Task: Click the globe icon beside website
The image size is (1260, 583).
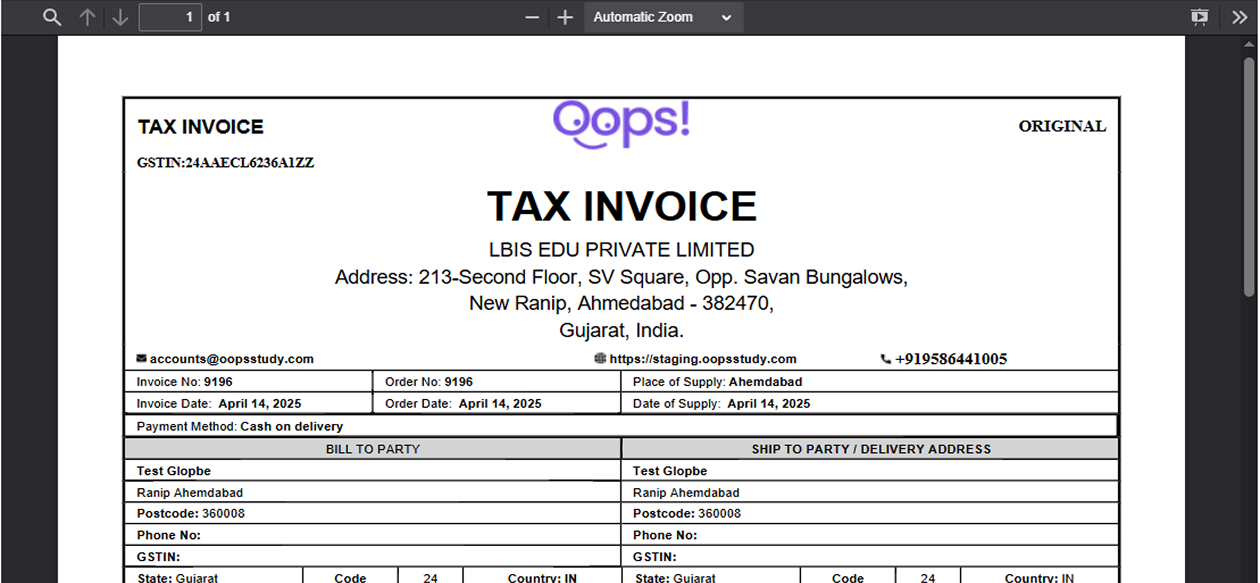Action: click(x=600, y=358)
